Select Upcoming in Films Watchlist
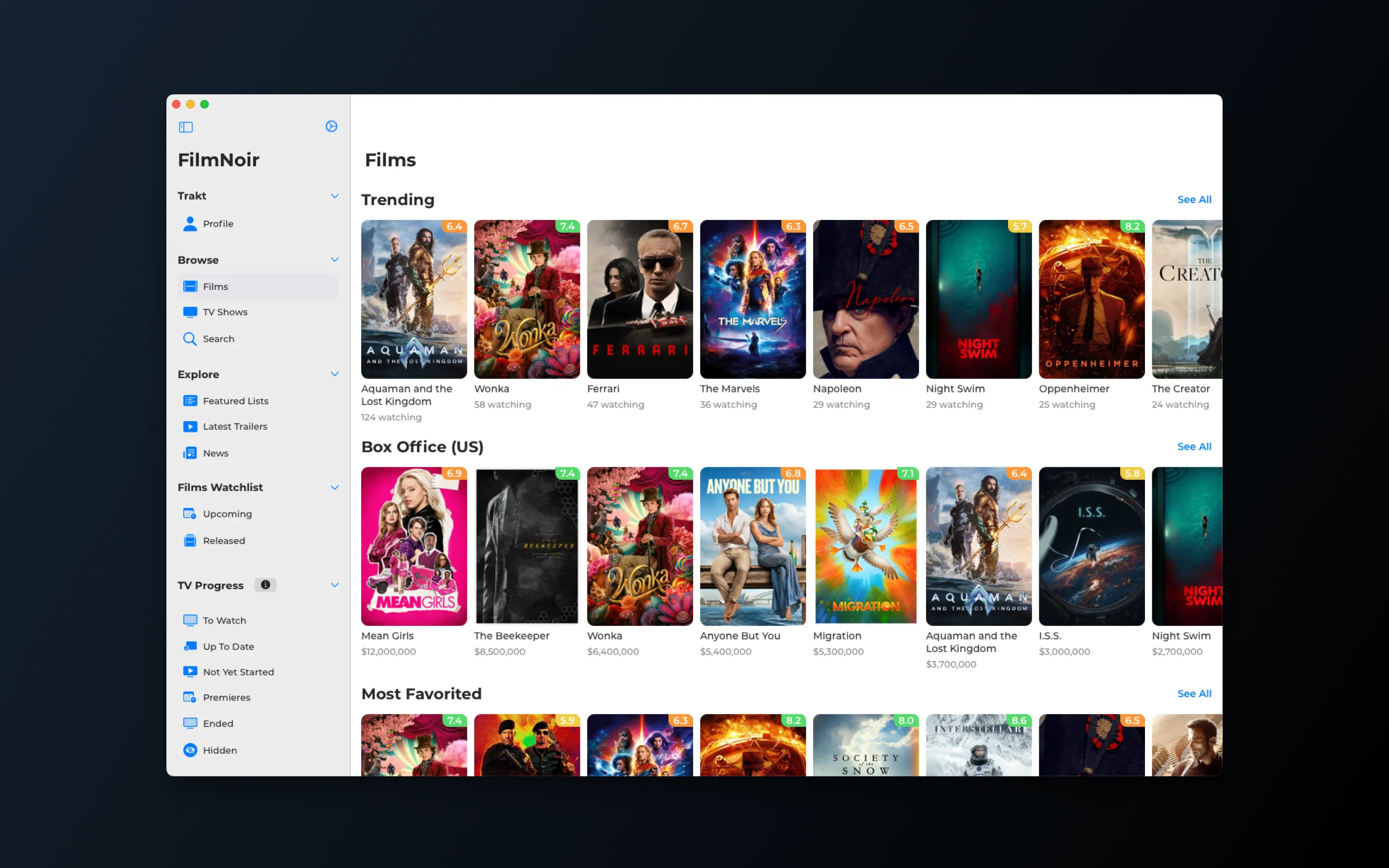This screenshot has height=868, width=1389. click(x=227, y=514)
